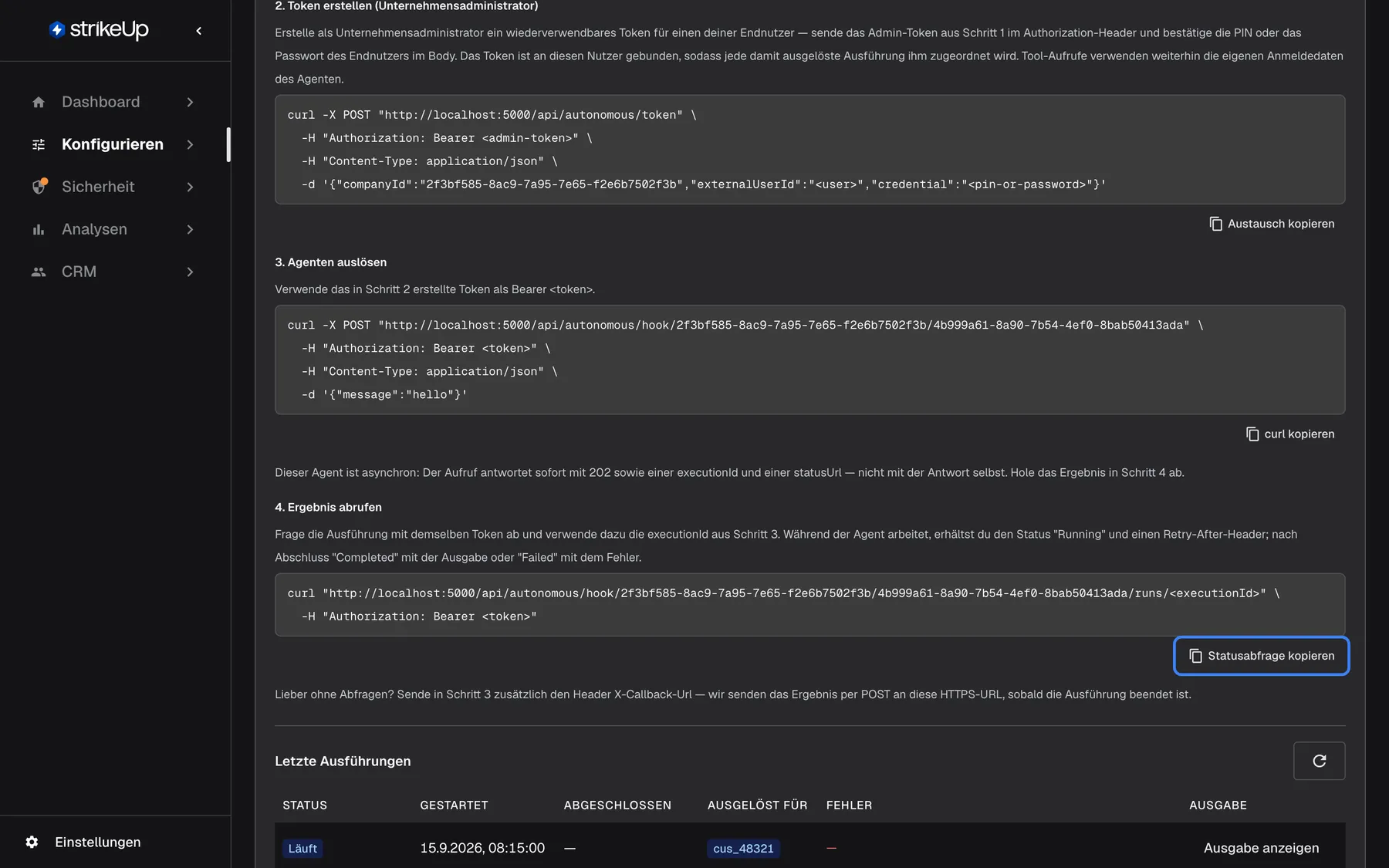Click Statusabfrage kopieren button

coord(1262,656)
